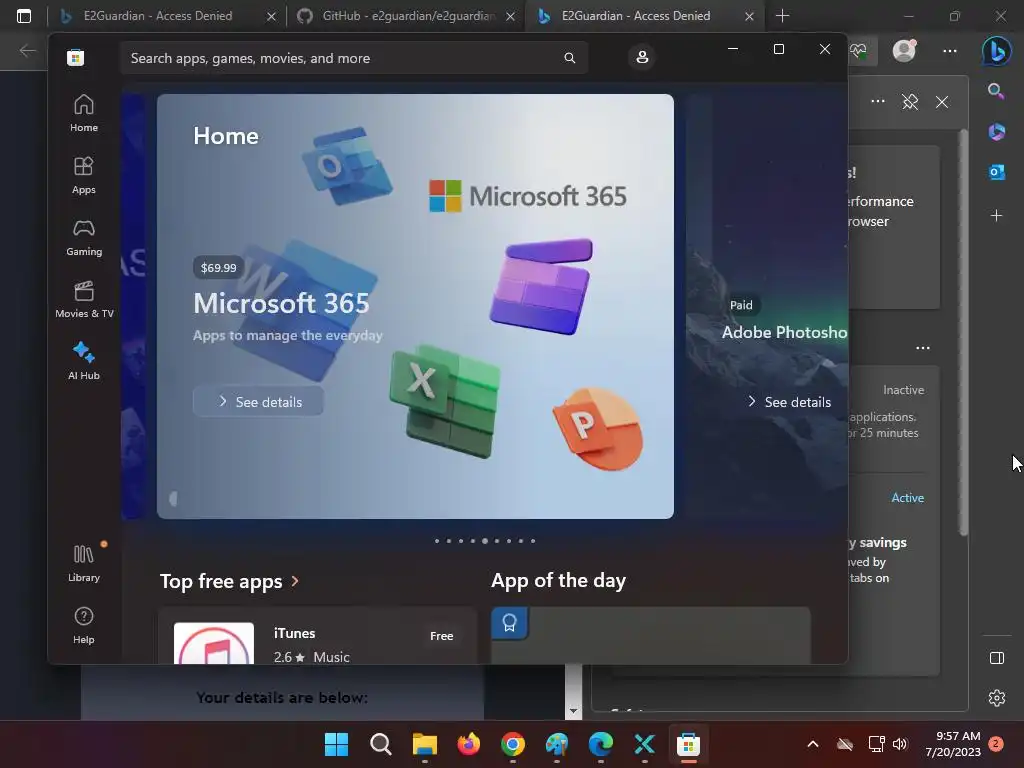Viewport: 1024px width, 768px height.
Task: Click the Microsoft Store logo icon
Action: point(75,57)
